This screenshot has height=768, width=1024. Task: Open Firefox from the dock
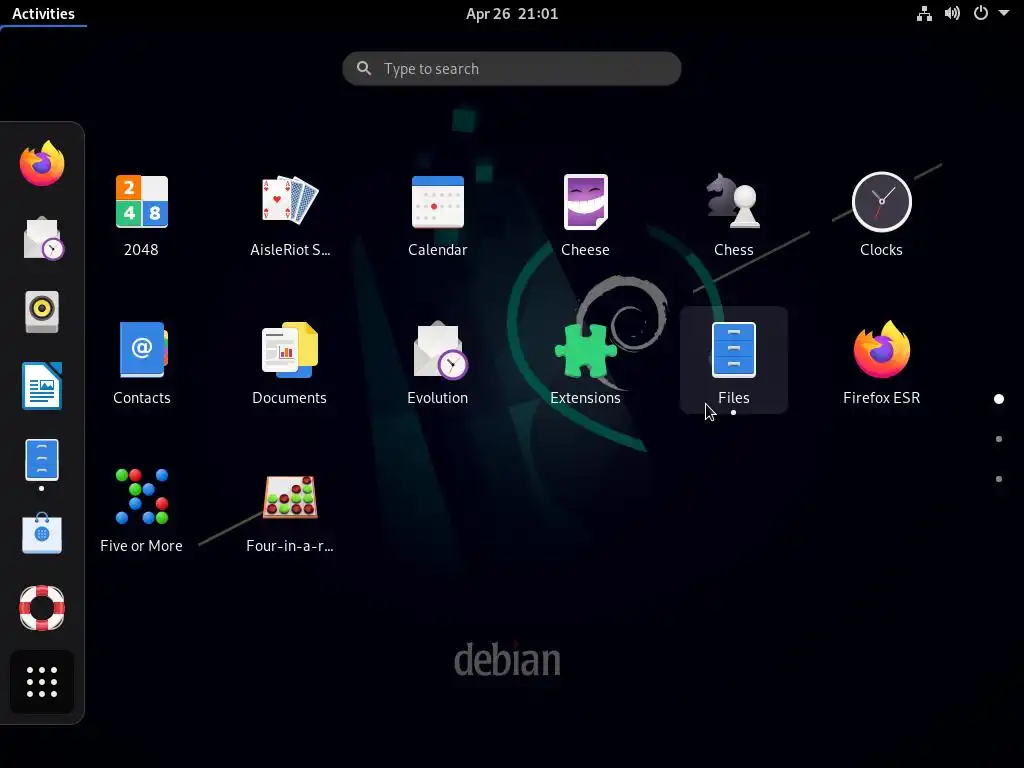click(x=42, y=163)
